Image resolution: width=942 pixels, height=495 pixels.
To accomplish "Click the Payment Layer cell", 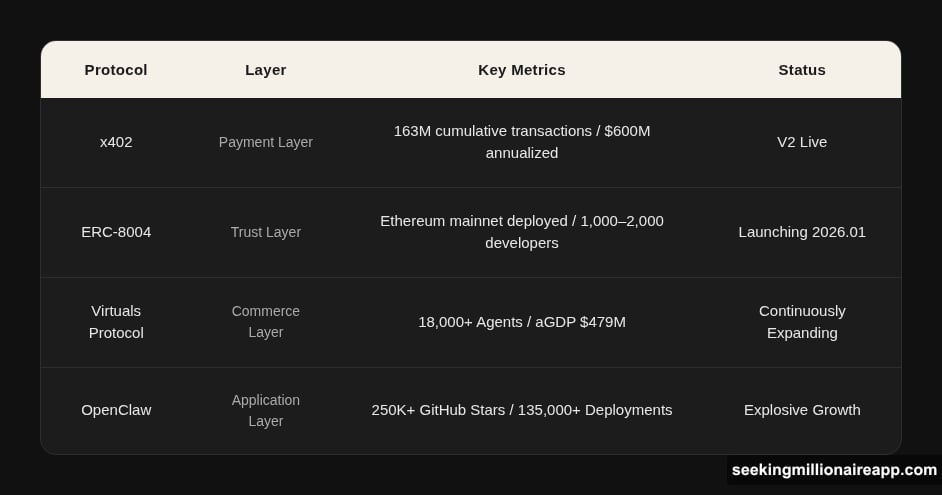I will pos(266,142).
